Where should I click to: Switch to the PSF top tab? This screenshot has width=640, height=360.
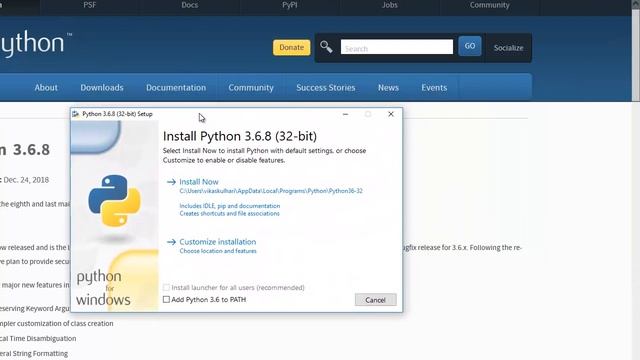coord(90,5)
